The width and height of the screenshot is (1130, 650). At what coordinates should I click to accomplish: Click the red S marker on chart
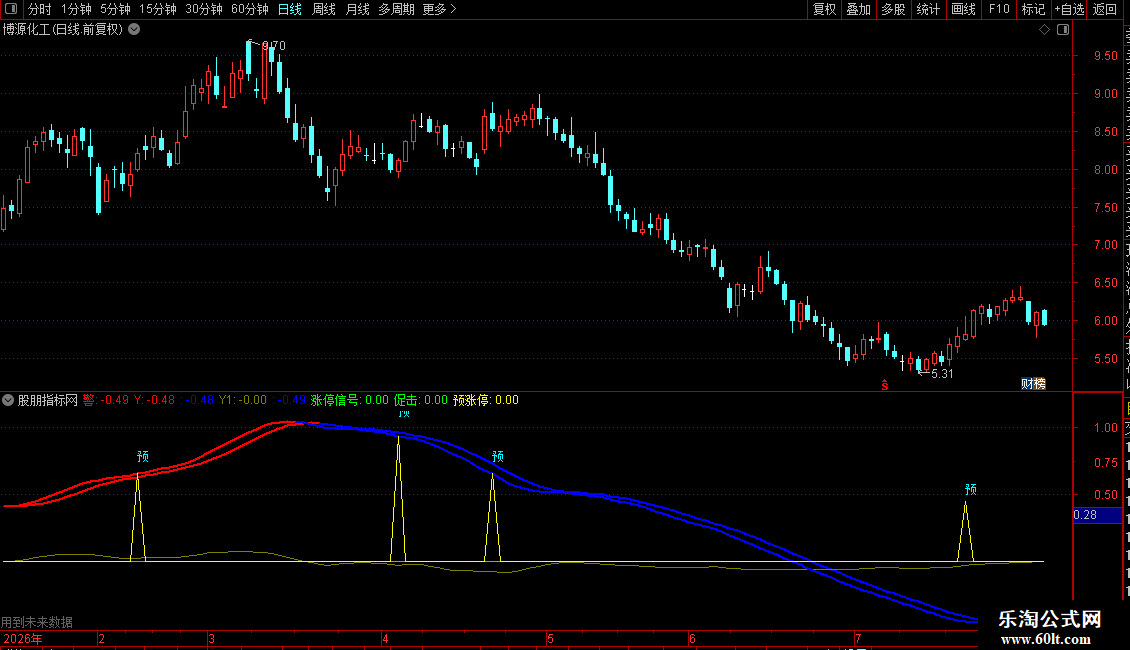[x=885, y=386]
